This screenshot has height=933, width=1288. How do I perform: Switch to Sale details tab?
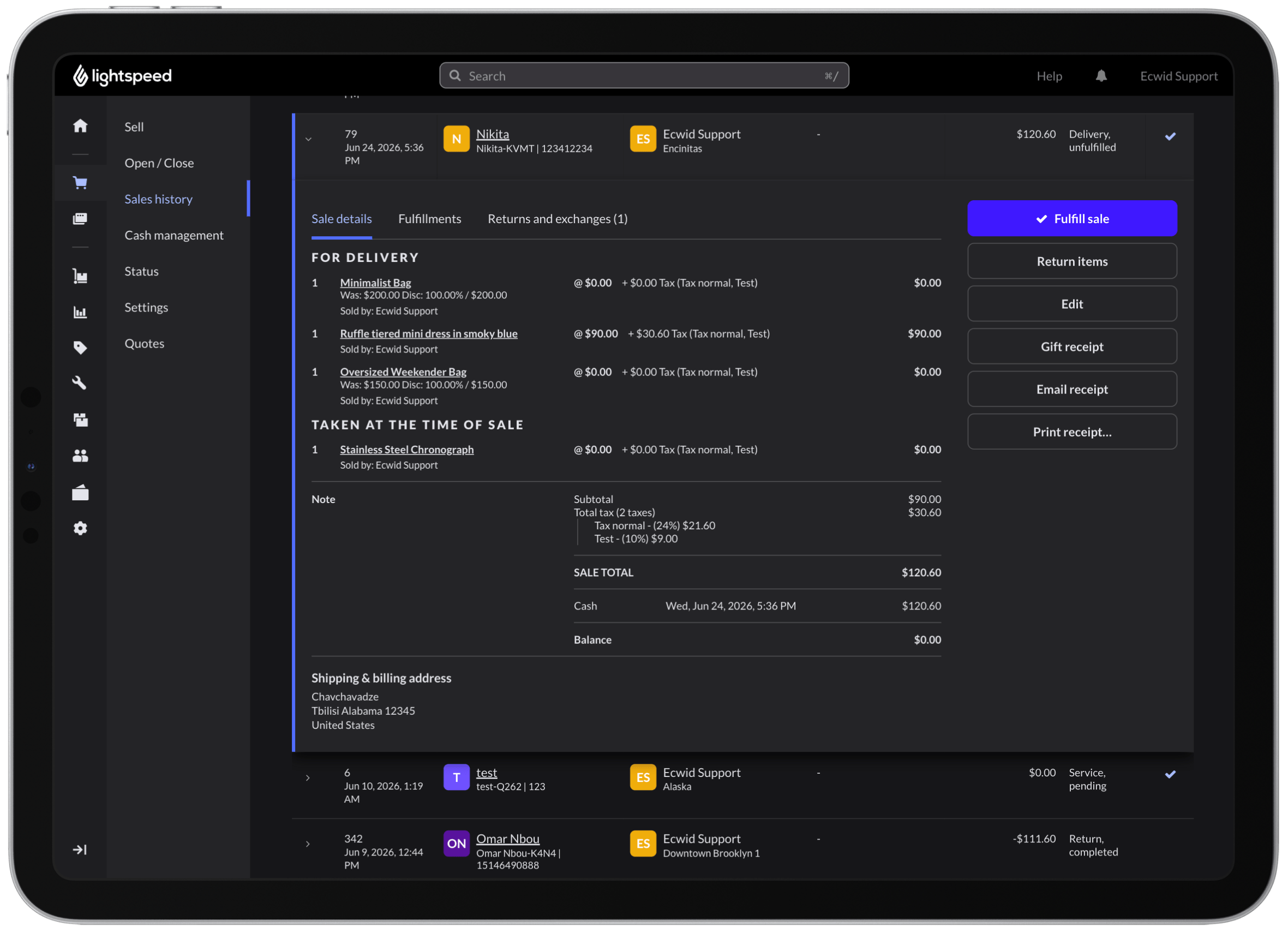coord(342,219)
